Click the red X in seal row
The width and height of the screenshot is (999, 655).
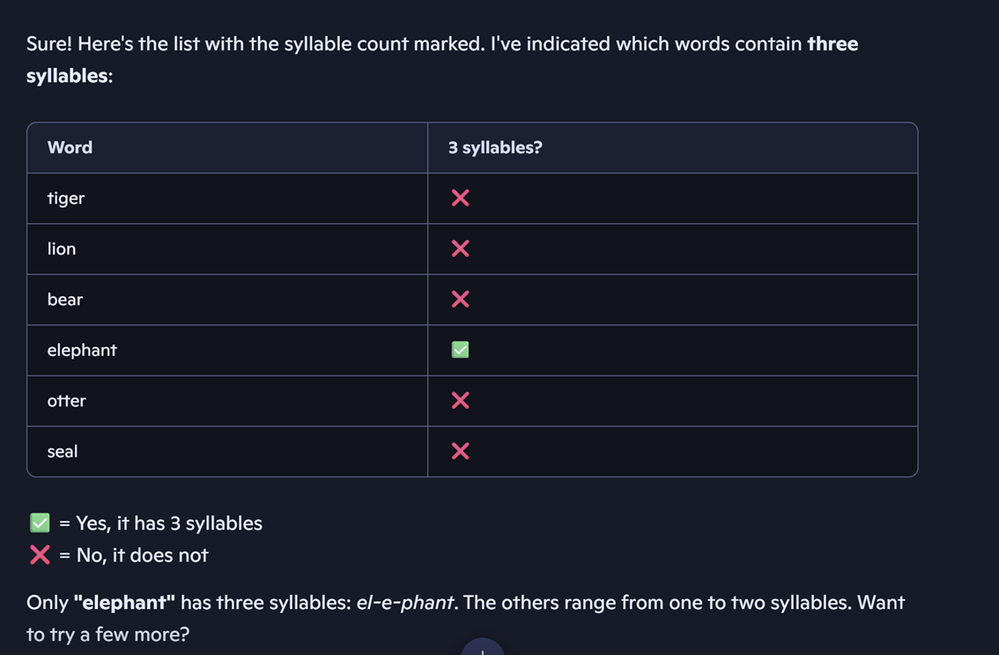[x=460, y=451]
